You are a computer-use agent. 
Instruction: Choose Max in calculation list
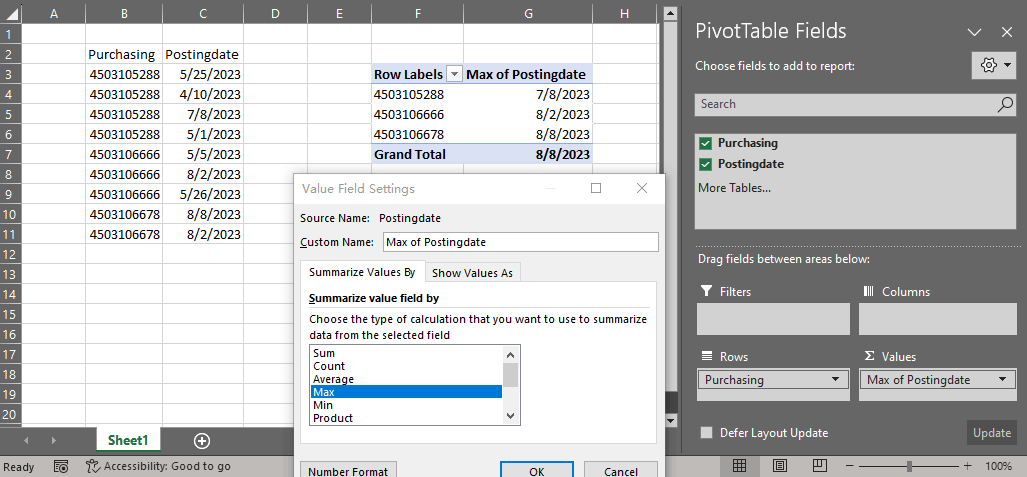(x=406, y=392)
